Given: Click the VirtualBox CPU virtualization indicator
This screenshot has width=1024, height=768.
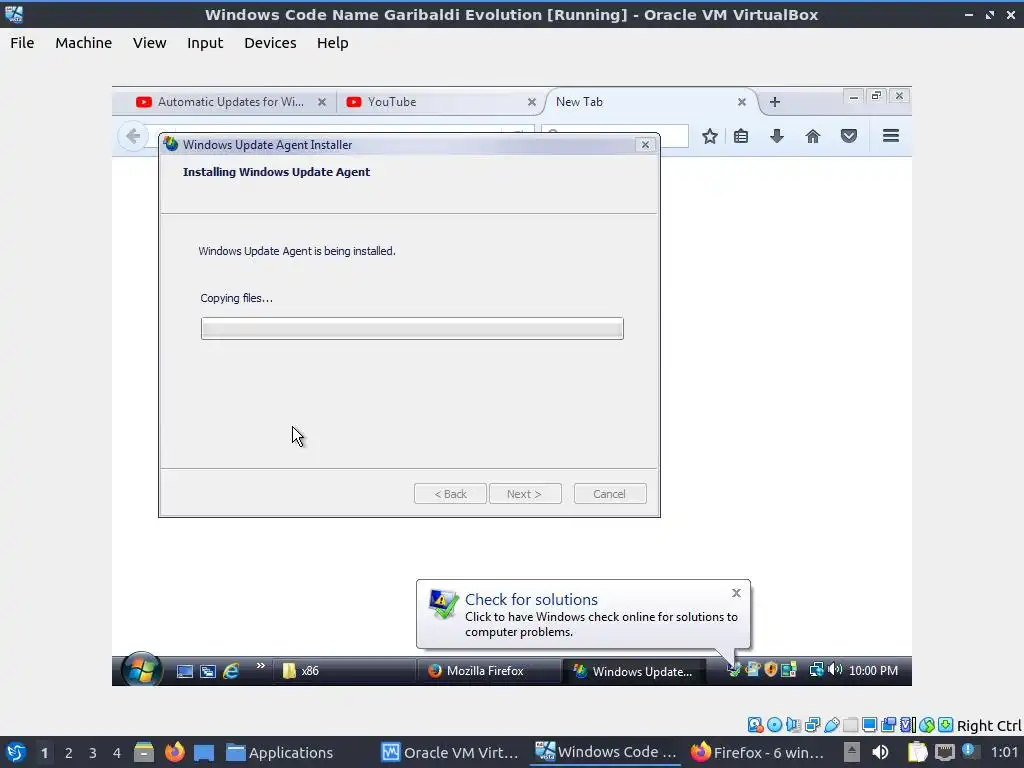Looking at the screenshot, I should pos(908,725).
